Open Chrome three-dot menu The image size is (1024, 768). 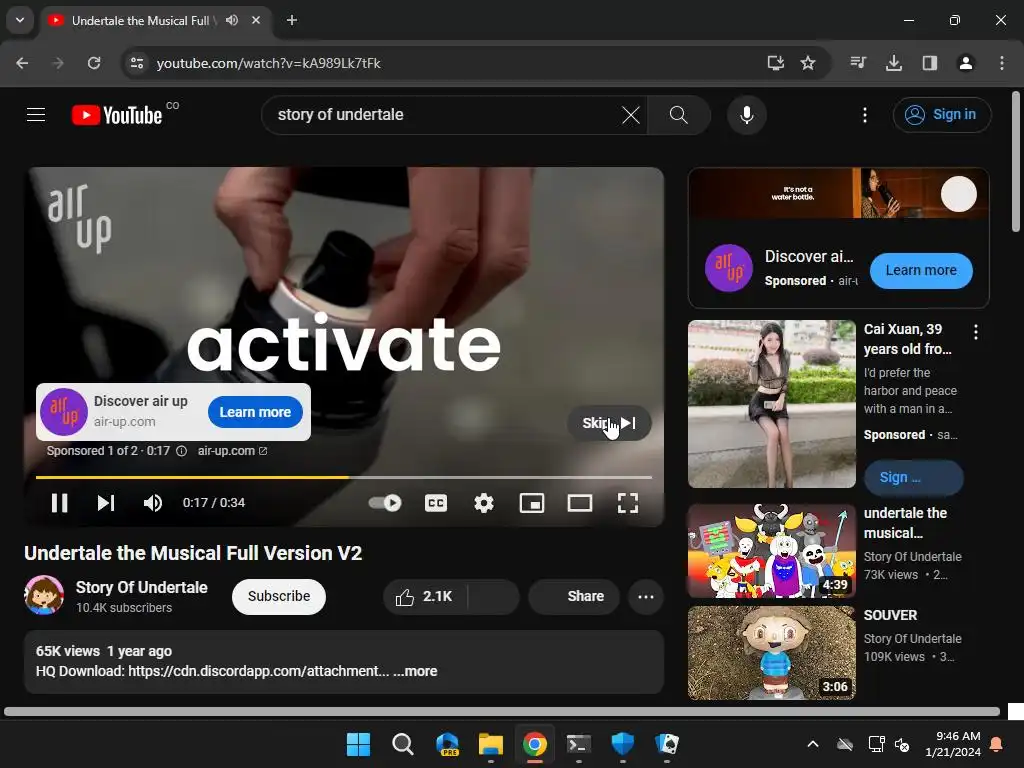coord(1002,63)
